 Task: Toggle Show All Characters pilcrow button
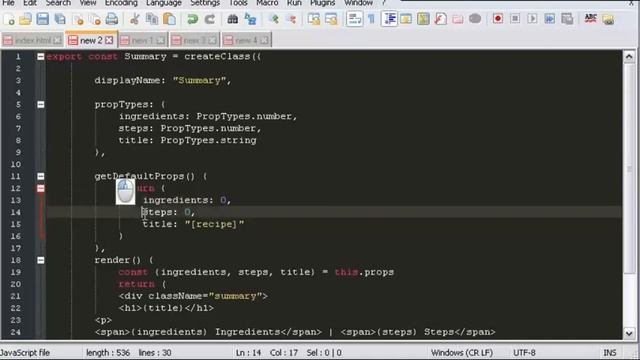(x=371, y=19)
